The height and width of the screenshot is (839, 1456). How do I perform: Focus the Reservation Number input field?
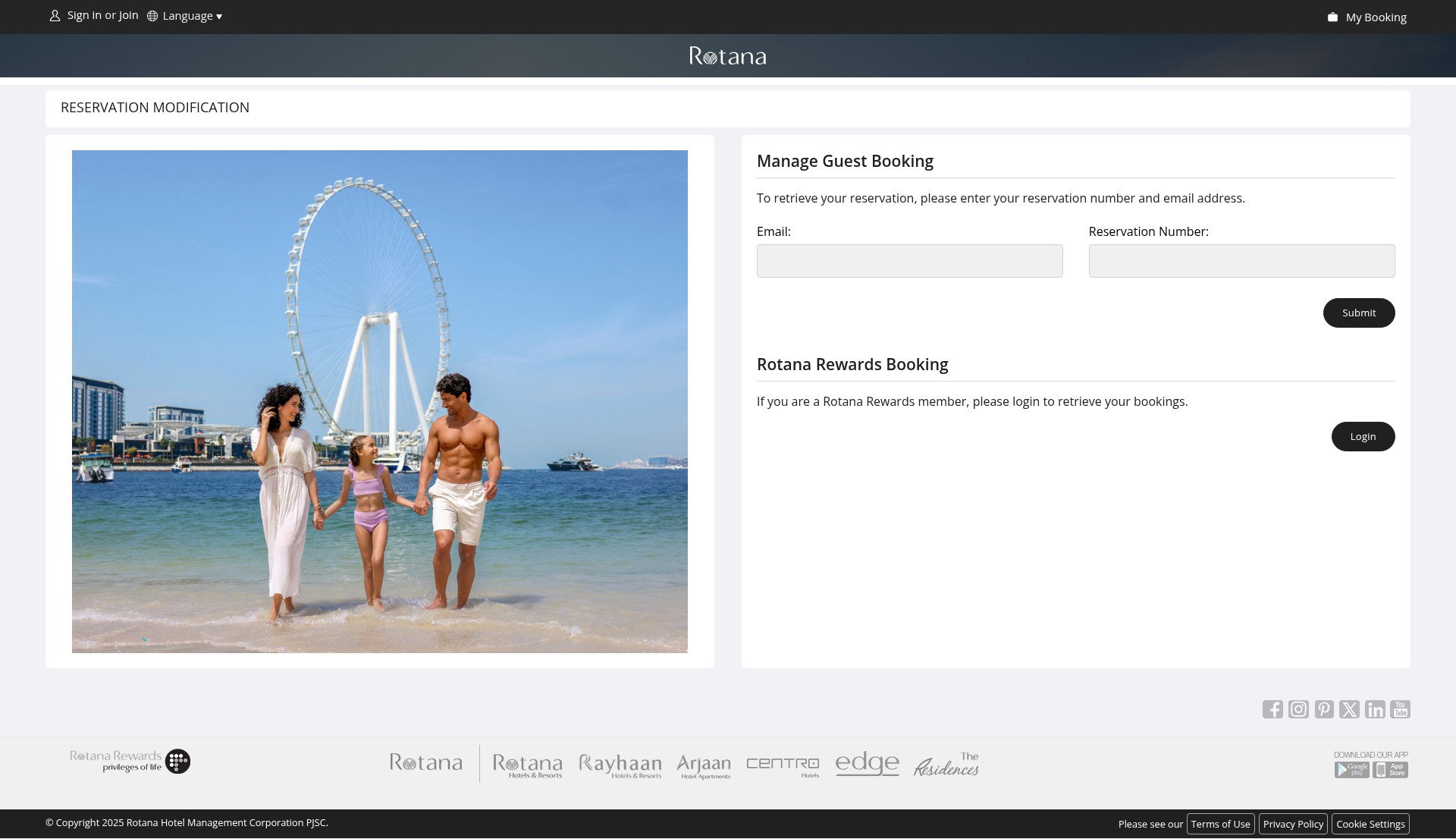(1241, 261)
